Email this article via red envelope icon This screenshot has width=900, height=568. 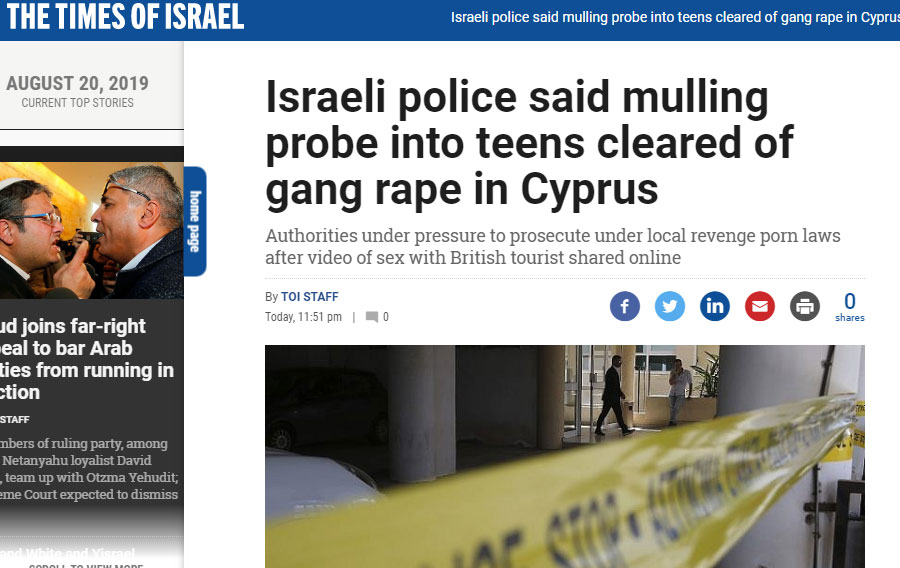click(760, 306)
